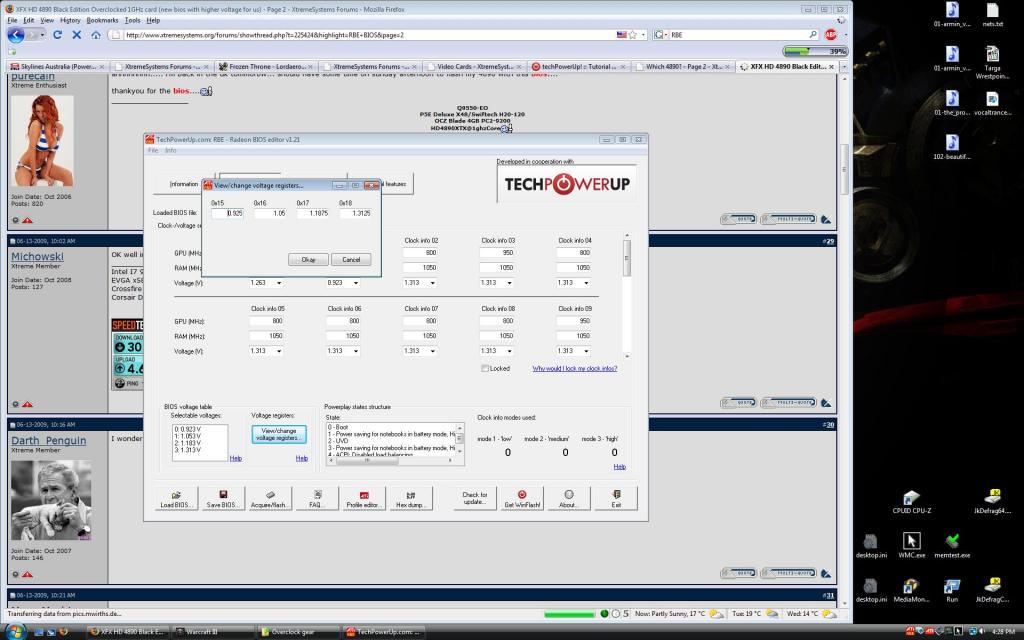Click the Firefox URL address bar
This screenshot has width=1024, height=640.
[x=369, y=35]
